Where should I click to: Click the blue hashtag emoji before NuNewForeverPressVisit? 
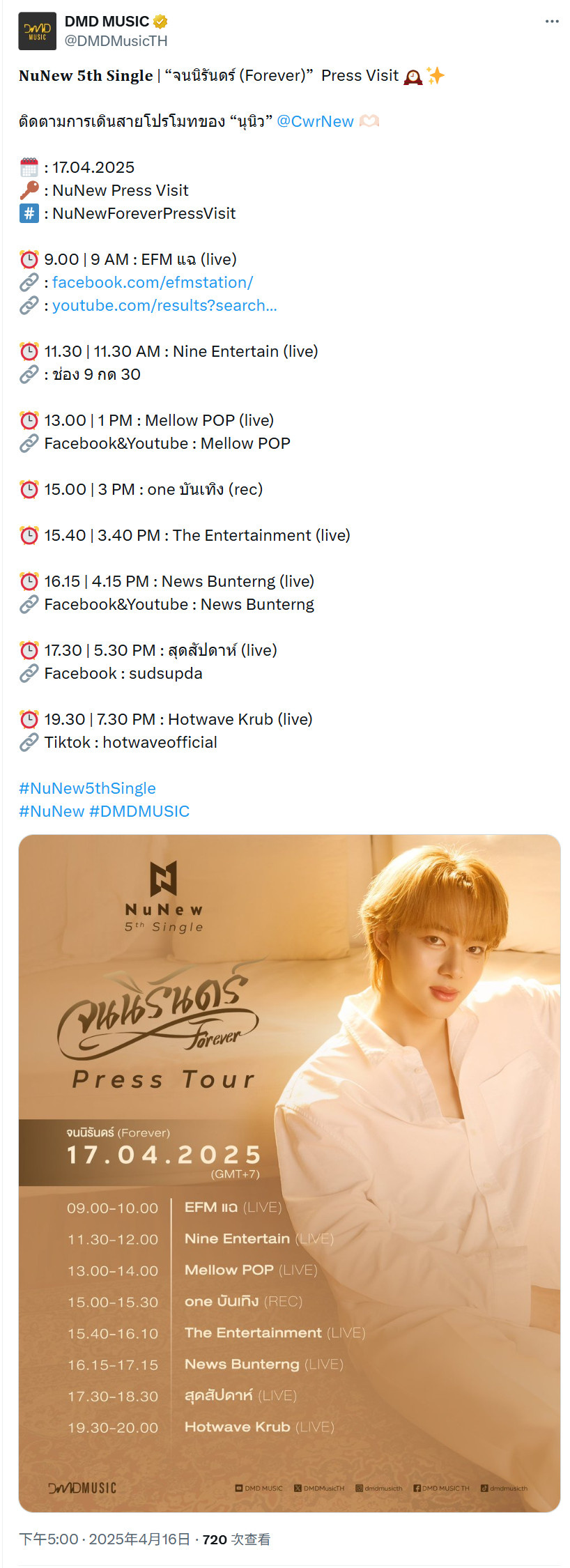29,213
